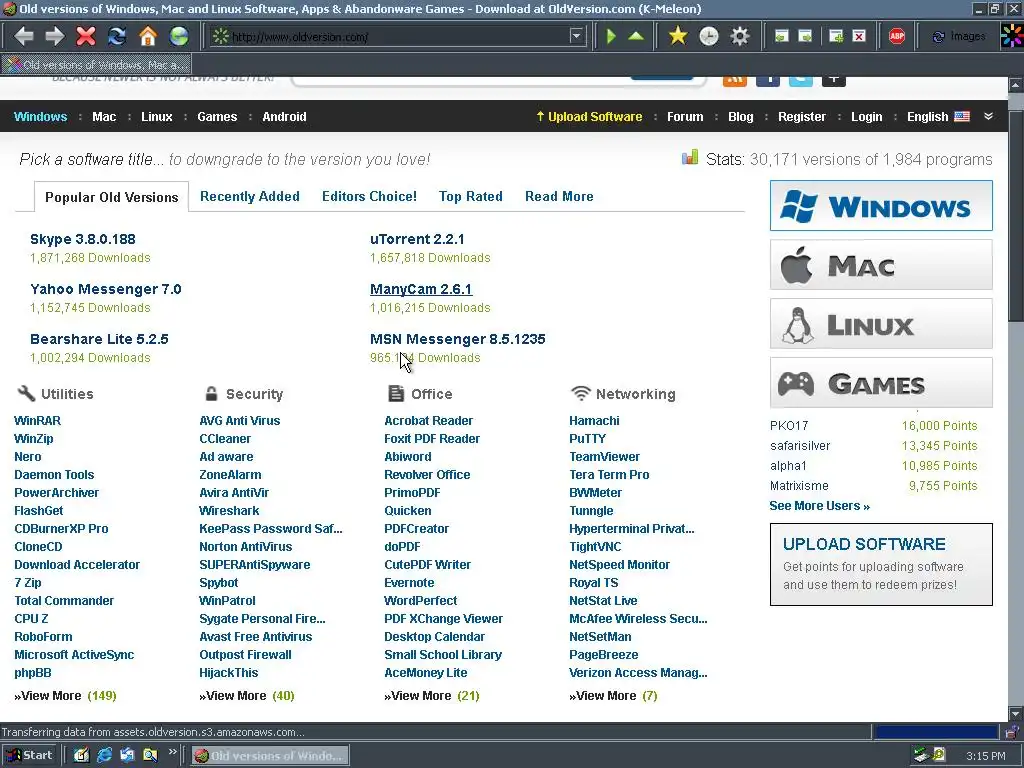Screen dimensions: 1024x768
Task: Open preferences with the gear icon
Action: (739, 36)
